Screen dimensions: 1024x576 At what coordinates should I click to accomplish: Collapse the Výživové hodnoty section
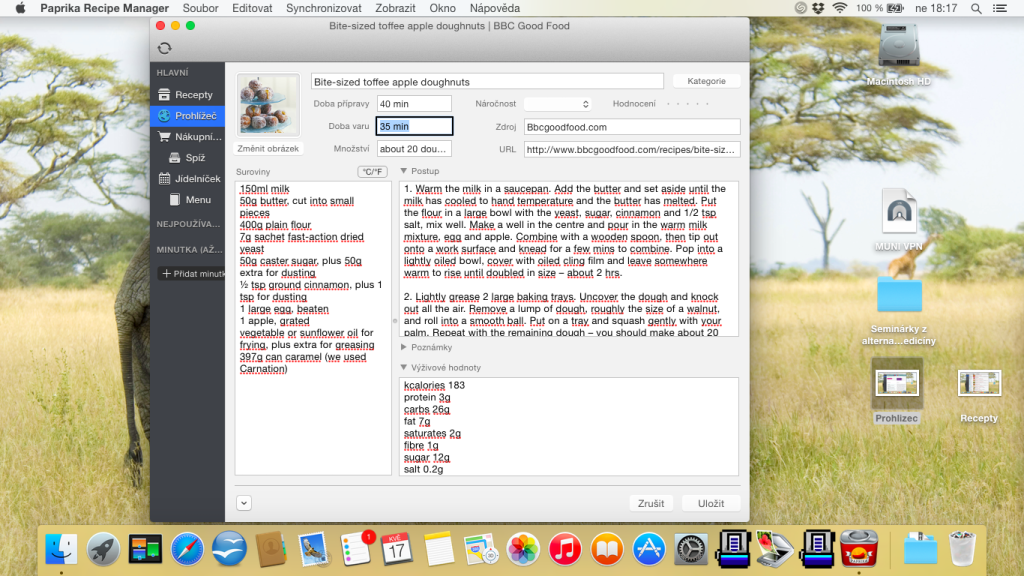[404, 368]
